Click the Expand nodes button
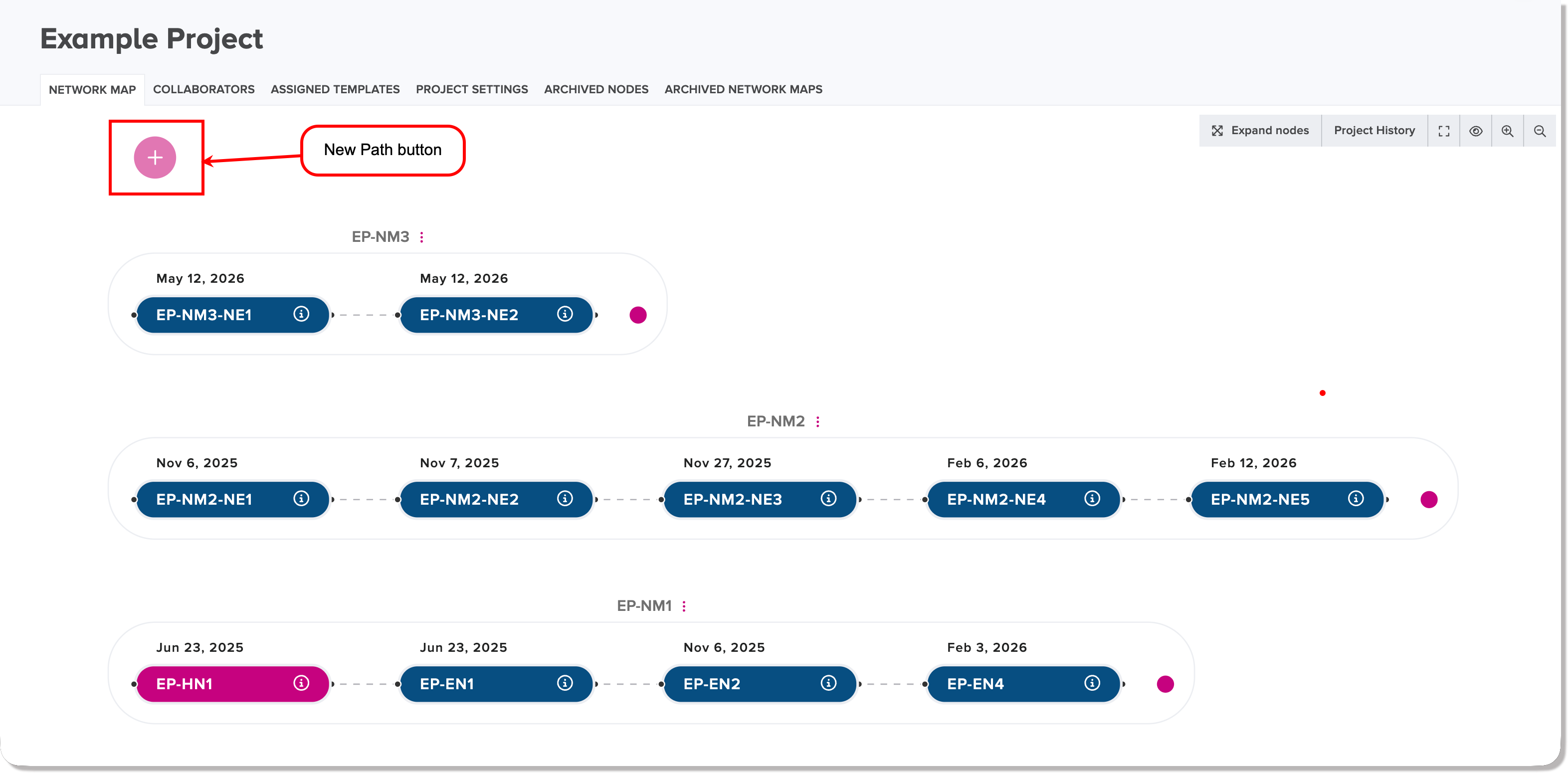 1260,131
